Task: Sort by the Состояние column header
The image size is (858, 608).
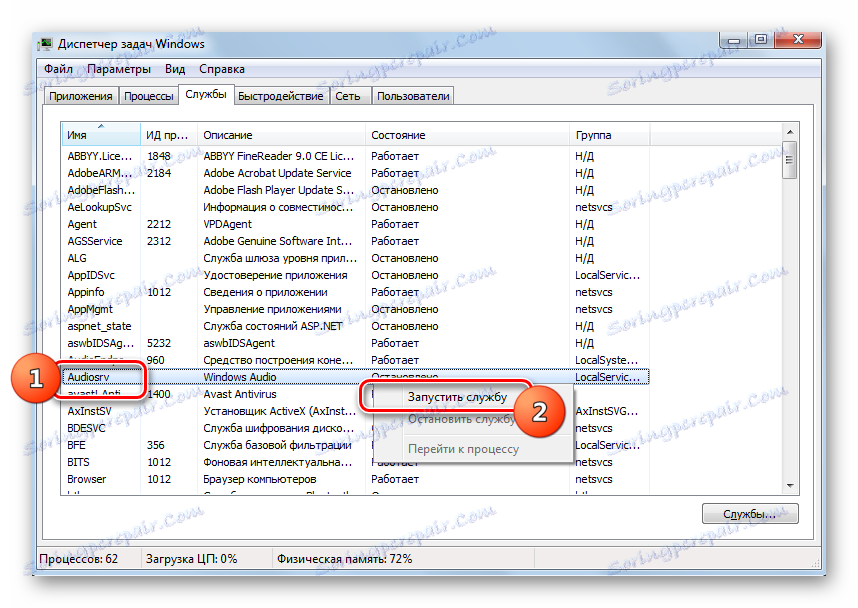Action: [x=467, y=135]
